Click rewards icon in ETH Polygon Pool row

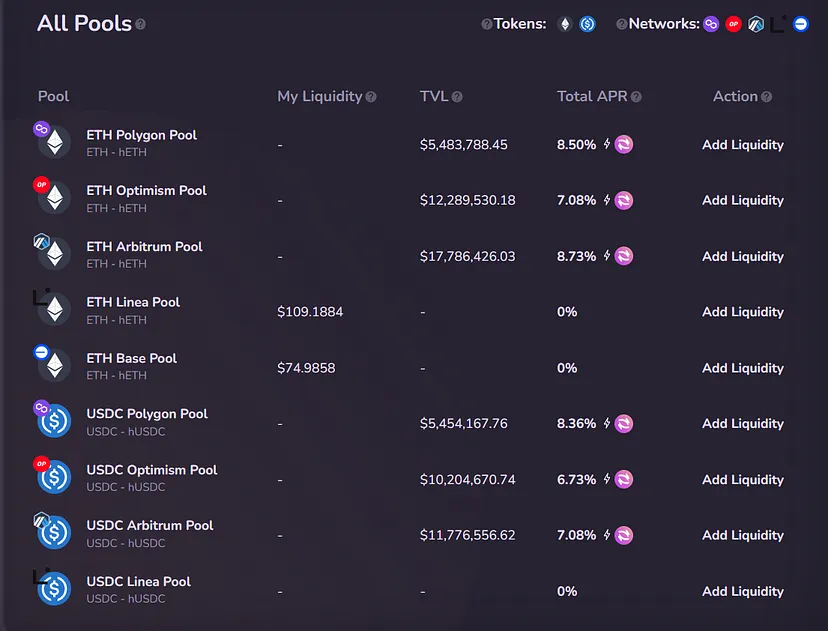[x=624, y=145]
